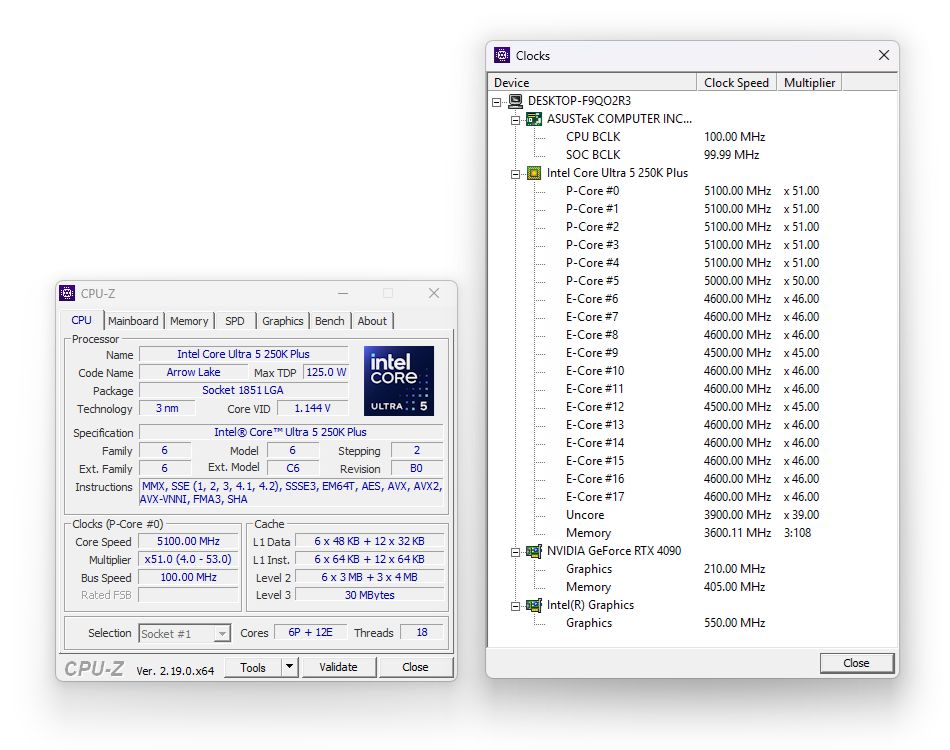950x750 pixels.
Task: Click the Cores 6P + 12E field
Action: click(x=310, y=632)
